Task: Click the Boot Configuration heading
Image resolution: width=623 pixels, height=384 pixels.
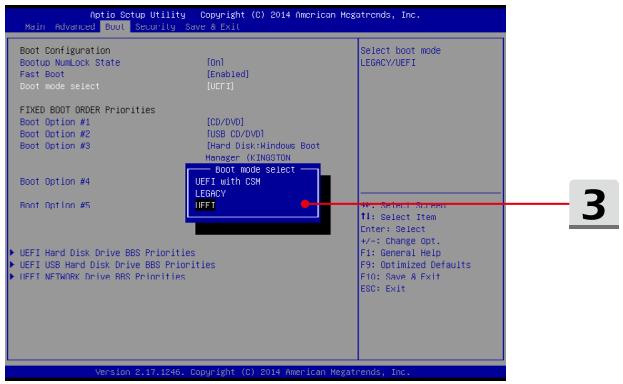Action: point(65,51)
